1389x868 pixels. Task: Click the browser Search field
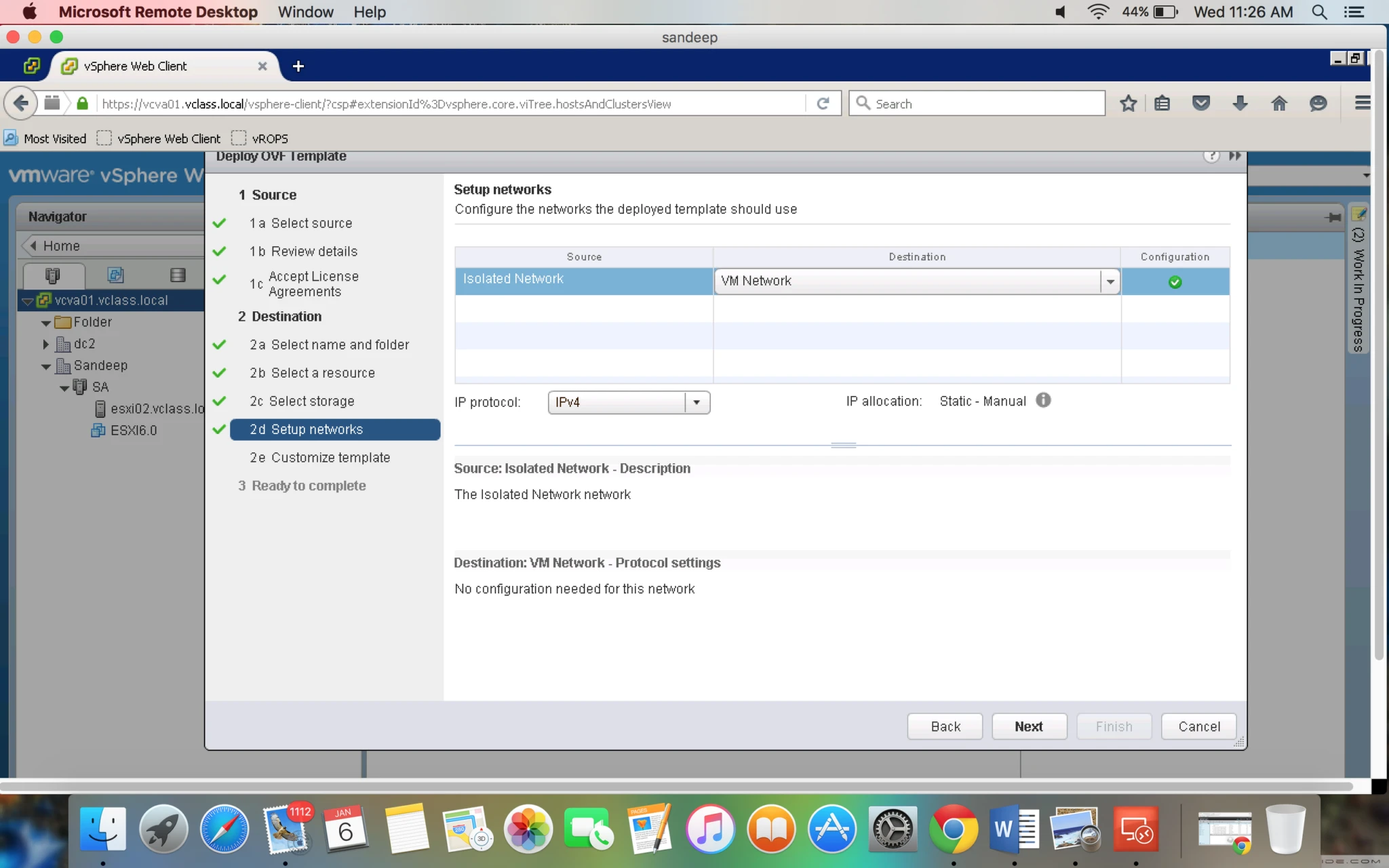pos(977,104)
